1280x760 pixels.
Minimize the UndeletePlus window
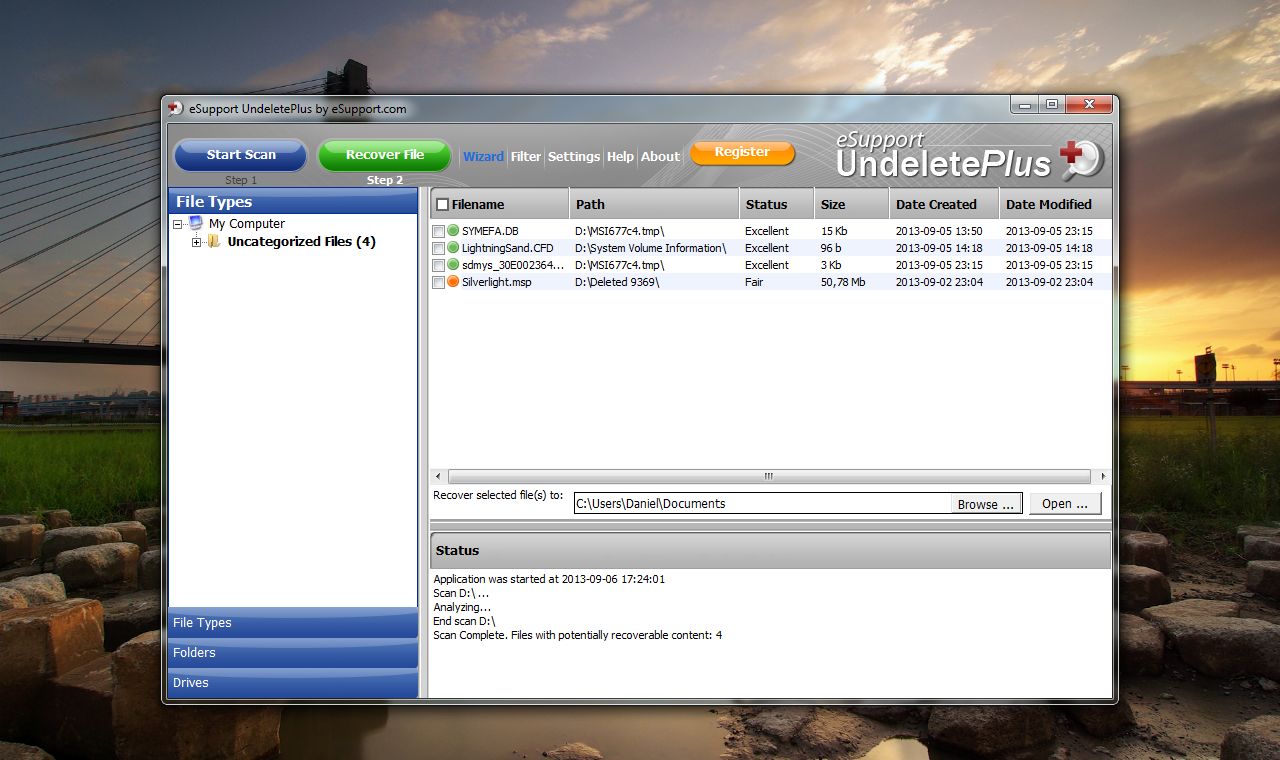(x=1024, y=104)
